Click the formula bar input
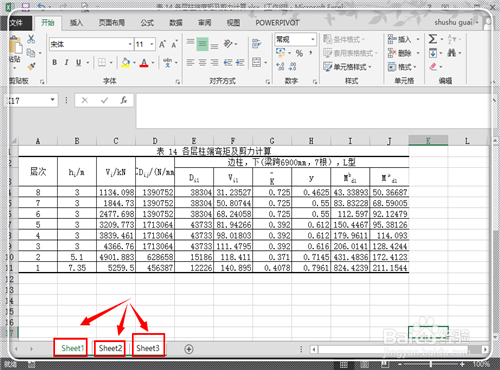500x370 pixels. 313,111
